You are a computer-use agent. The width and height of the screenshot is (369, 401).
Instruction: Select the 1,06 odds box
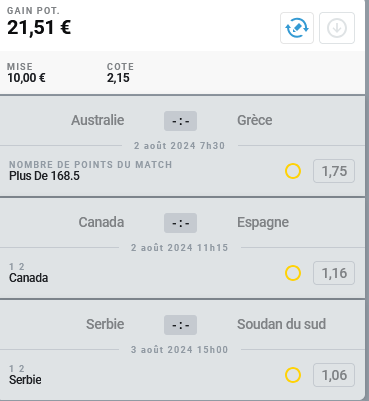334,375
